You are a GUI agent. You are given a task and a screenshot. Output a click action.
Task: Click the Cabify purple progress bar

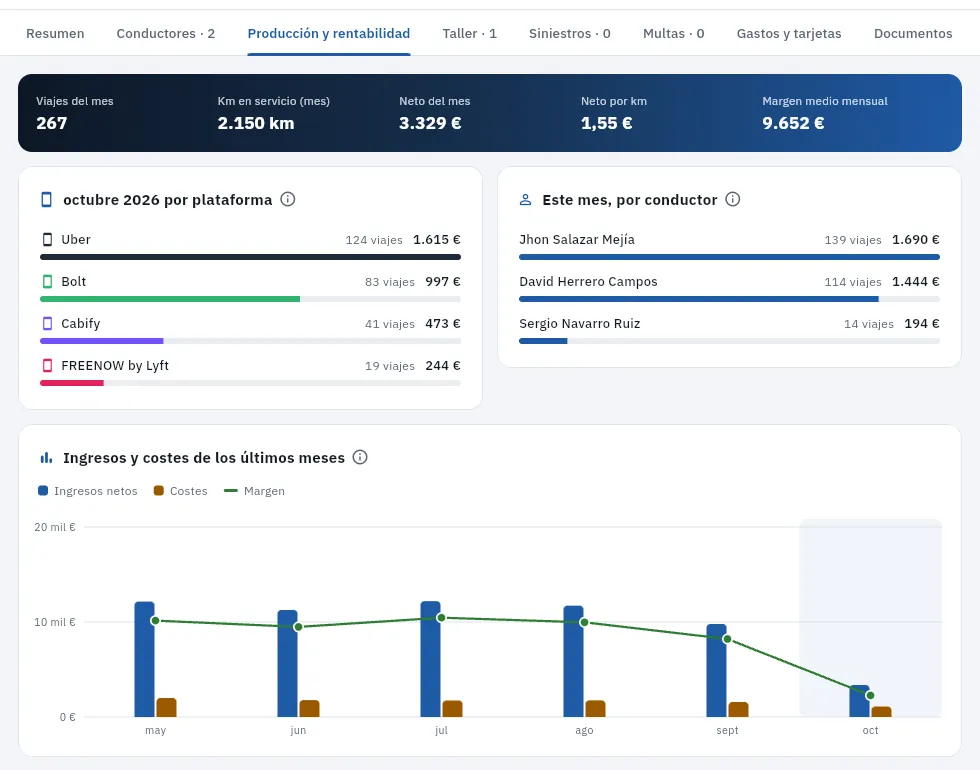tap(102, 341)
